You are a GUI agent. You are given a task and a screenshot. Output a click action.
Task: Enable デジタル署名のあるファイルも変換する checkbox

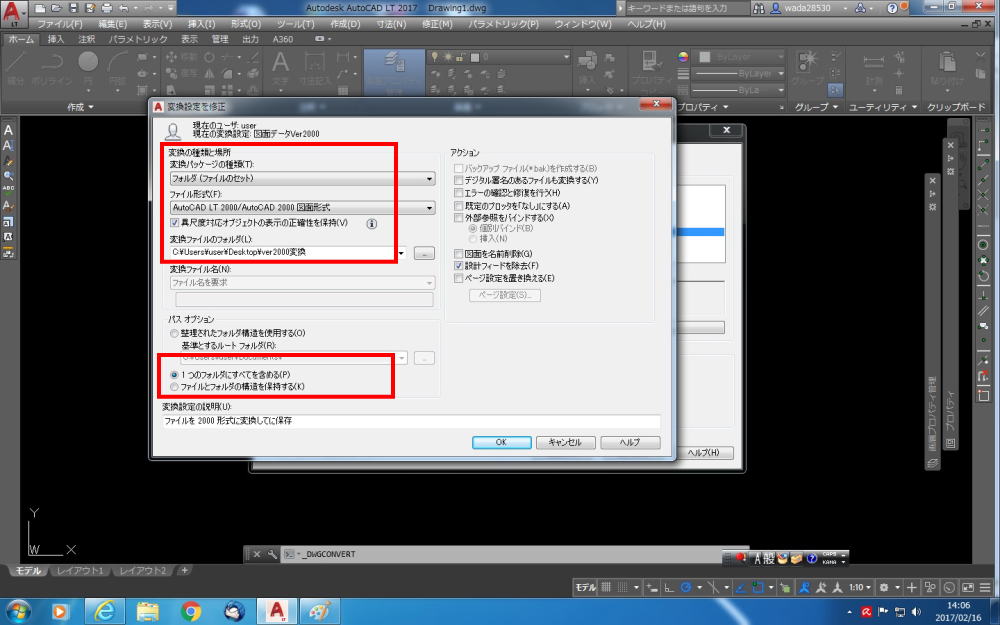tap(458, 180)
